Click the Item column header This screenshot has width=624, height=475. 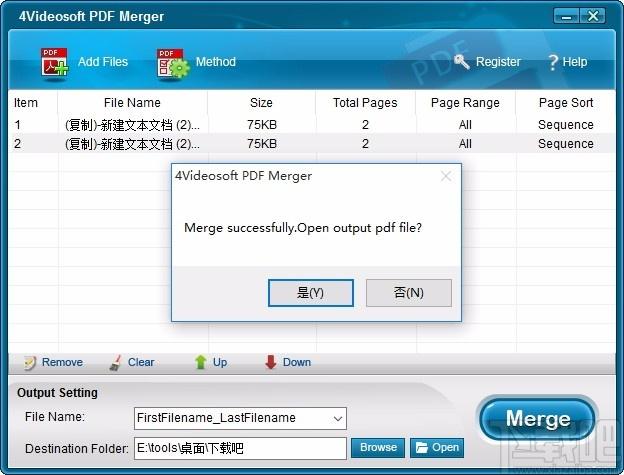pos(26,103)
